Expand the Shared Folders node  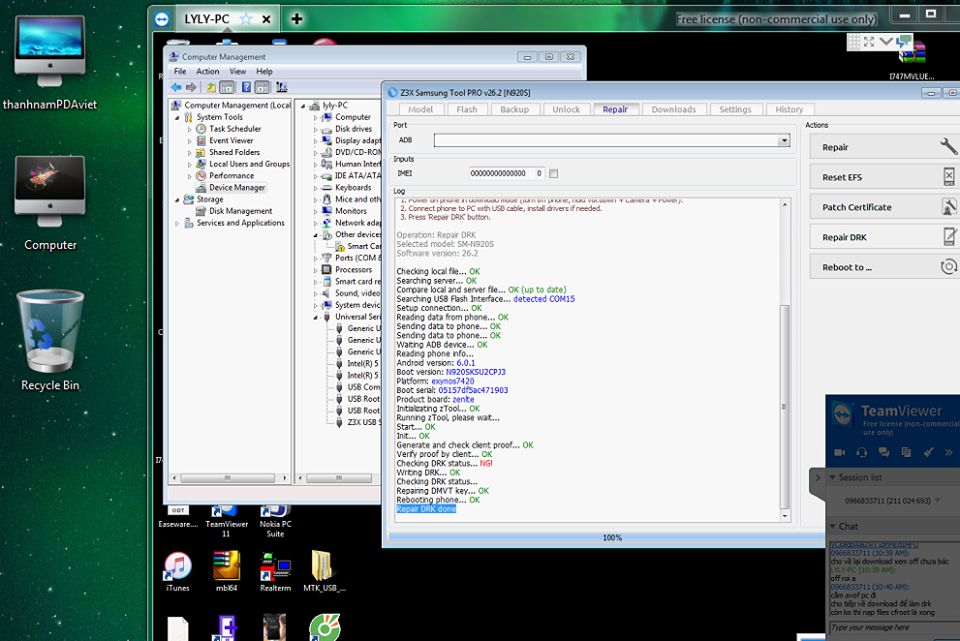coord(189,152)
